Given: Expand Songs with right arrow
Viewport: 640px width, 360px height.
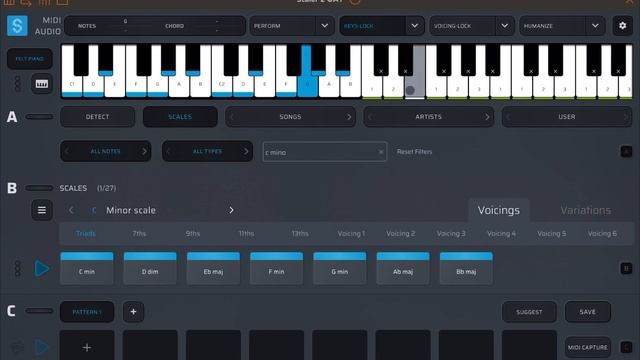Looking at the screenshot, I should (349, 117).
